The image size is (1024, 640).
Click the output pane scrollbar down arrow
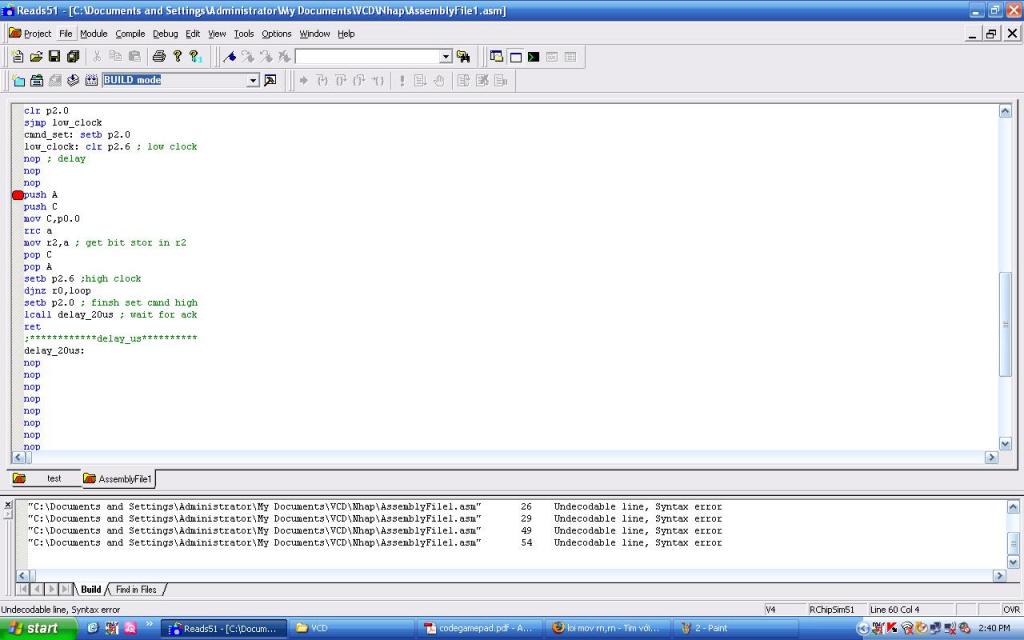[1013, 562]
